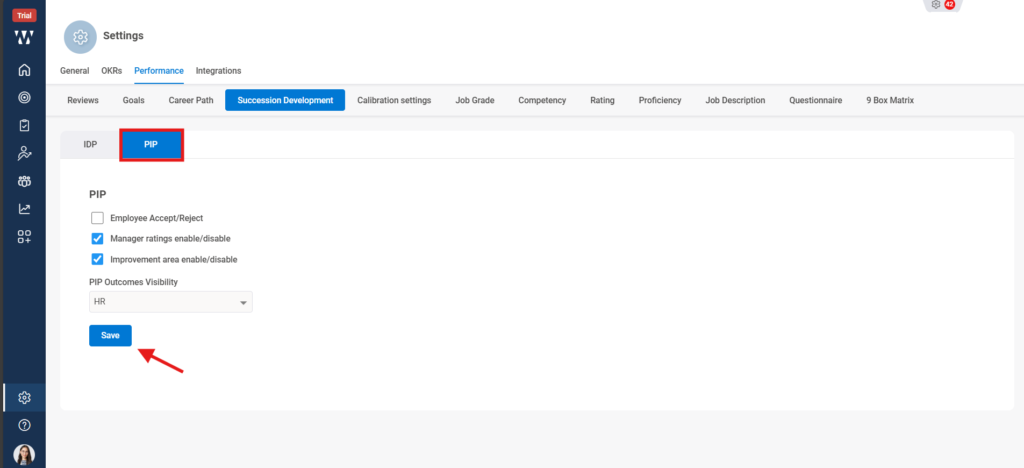Go to Reviews sub-tab

[x=83, y=101]
